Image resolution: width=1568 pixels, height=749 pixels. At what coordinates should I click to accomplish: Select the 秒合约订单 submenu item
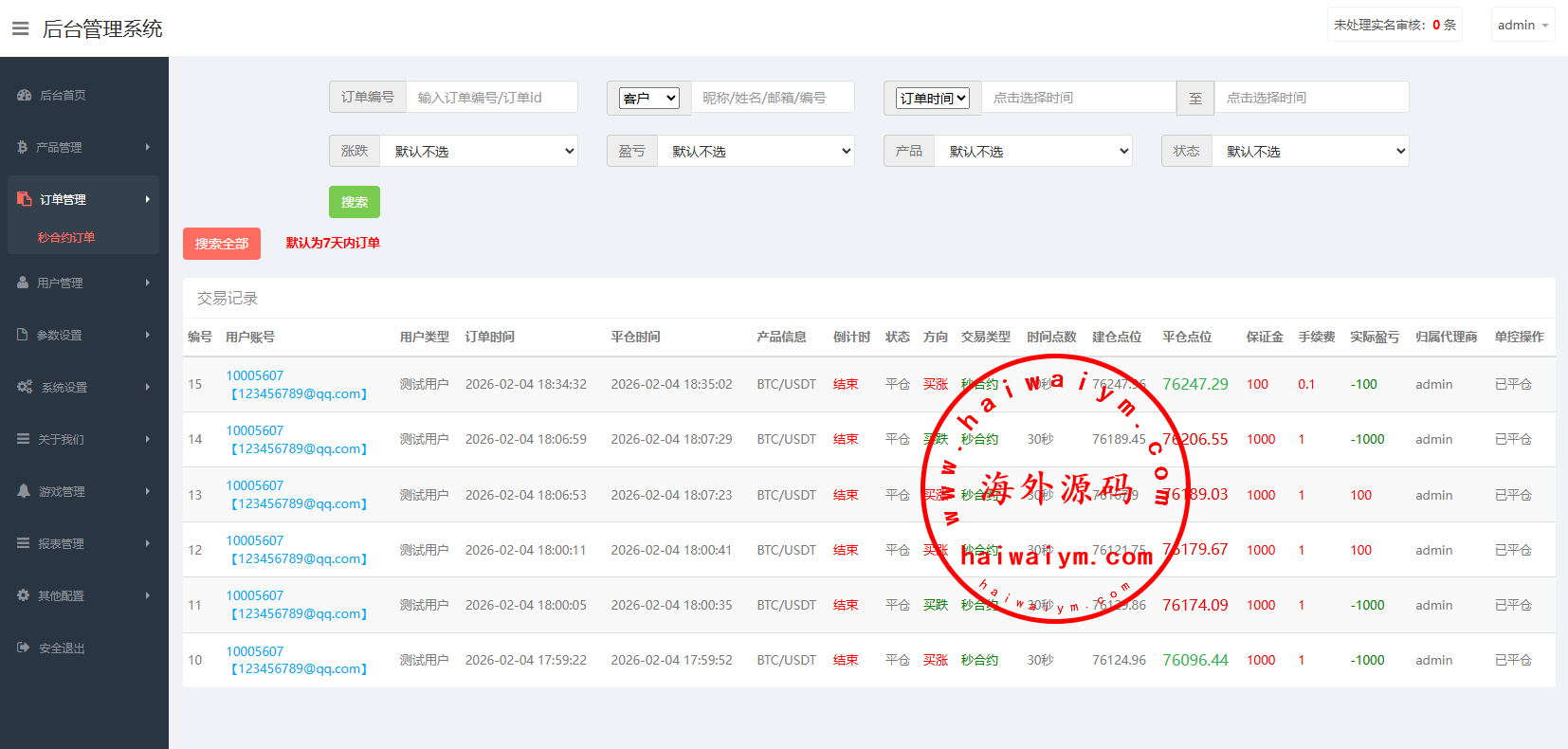66,237
